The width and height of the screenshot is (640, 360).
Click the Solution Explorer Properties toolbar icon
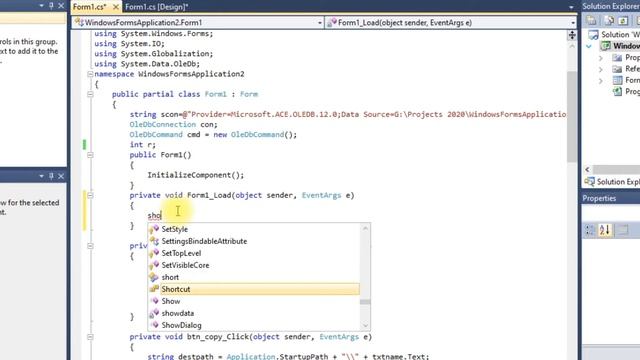tap(591, 20)
